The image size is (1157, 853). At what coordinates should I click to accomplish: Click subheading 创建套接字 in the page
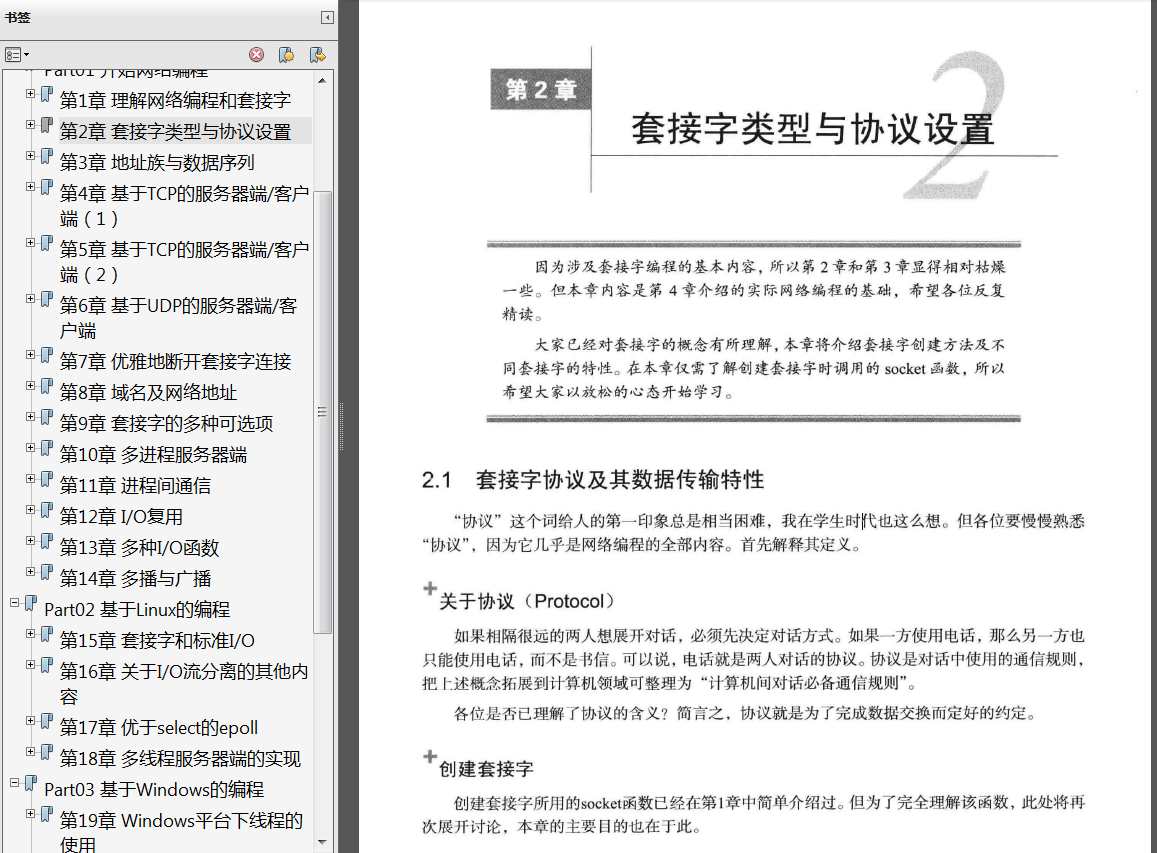point(486,769)
